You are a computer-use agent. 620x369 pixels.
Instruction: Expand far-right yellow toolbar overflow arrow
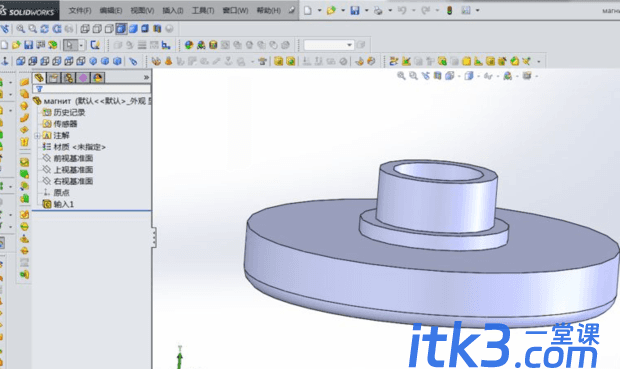pyautogui.click(x=539, y=61)
